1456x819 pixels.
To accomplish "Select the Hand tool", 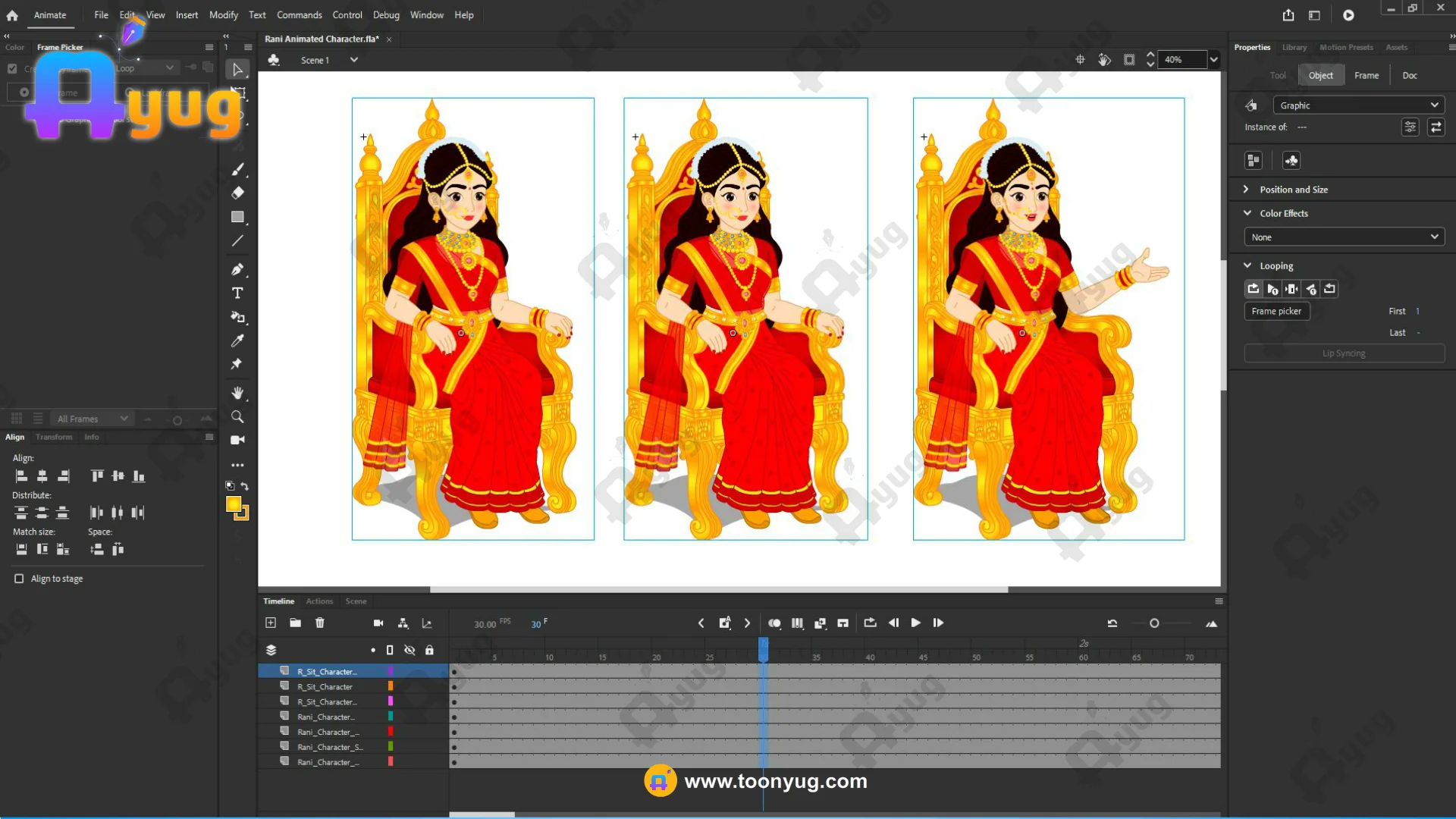I will (x=237, y=393).
